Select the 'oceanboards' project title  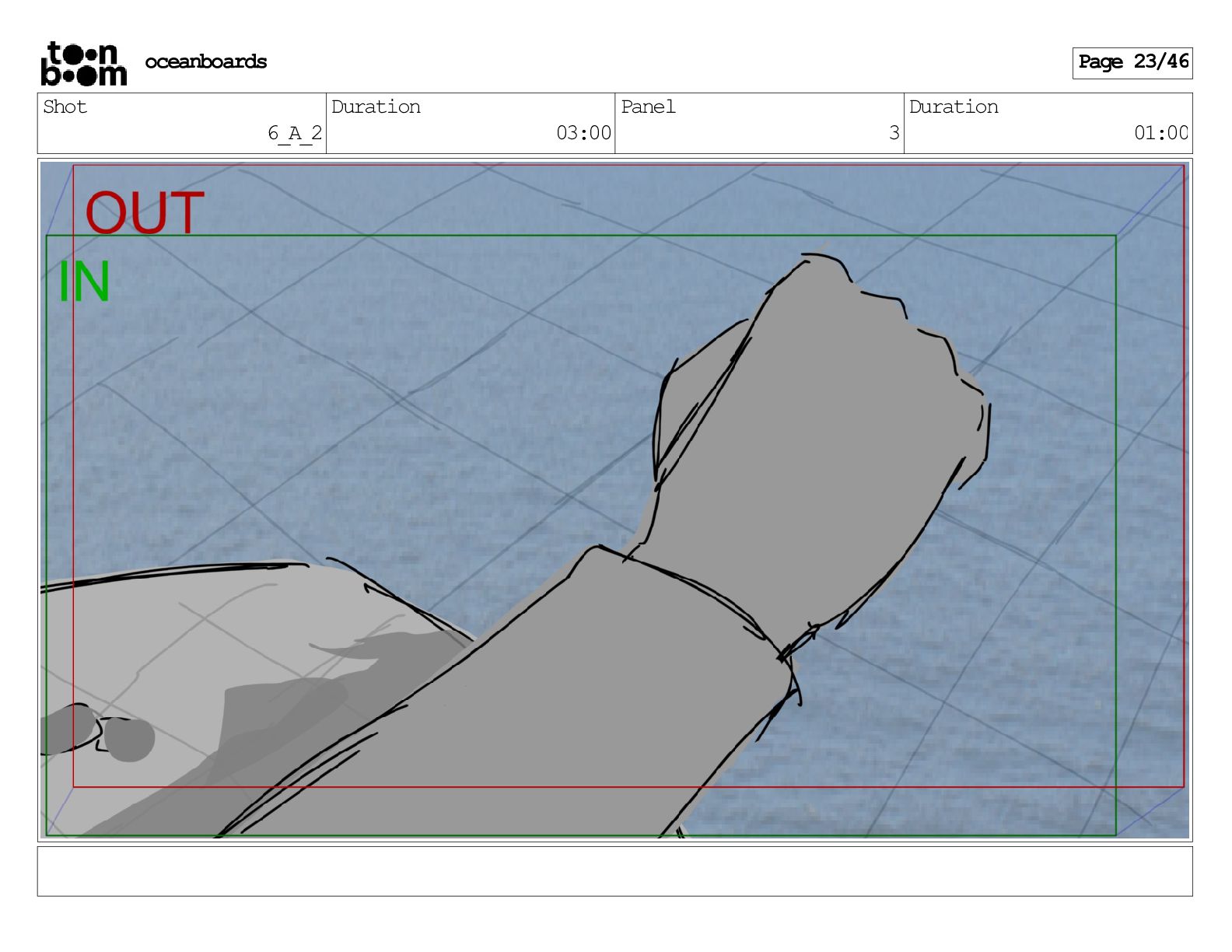click(206, 61)
